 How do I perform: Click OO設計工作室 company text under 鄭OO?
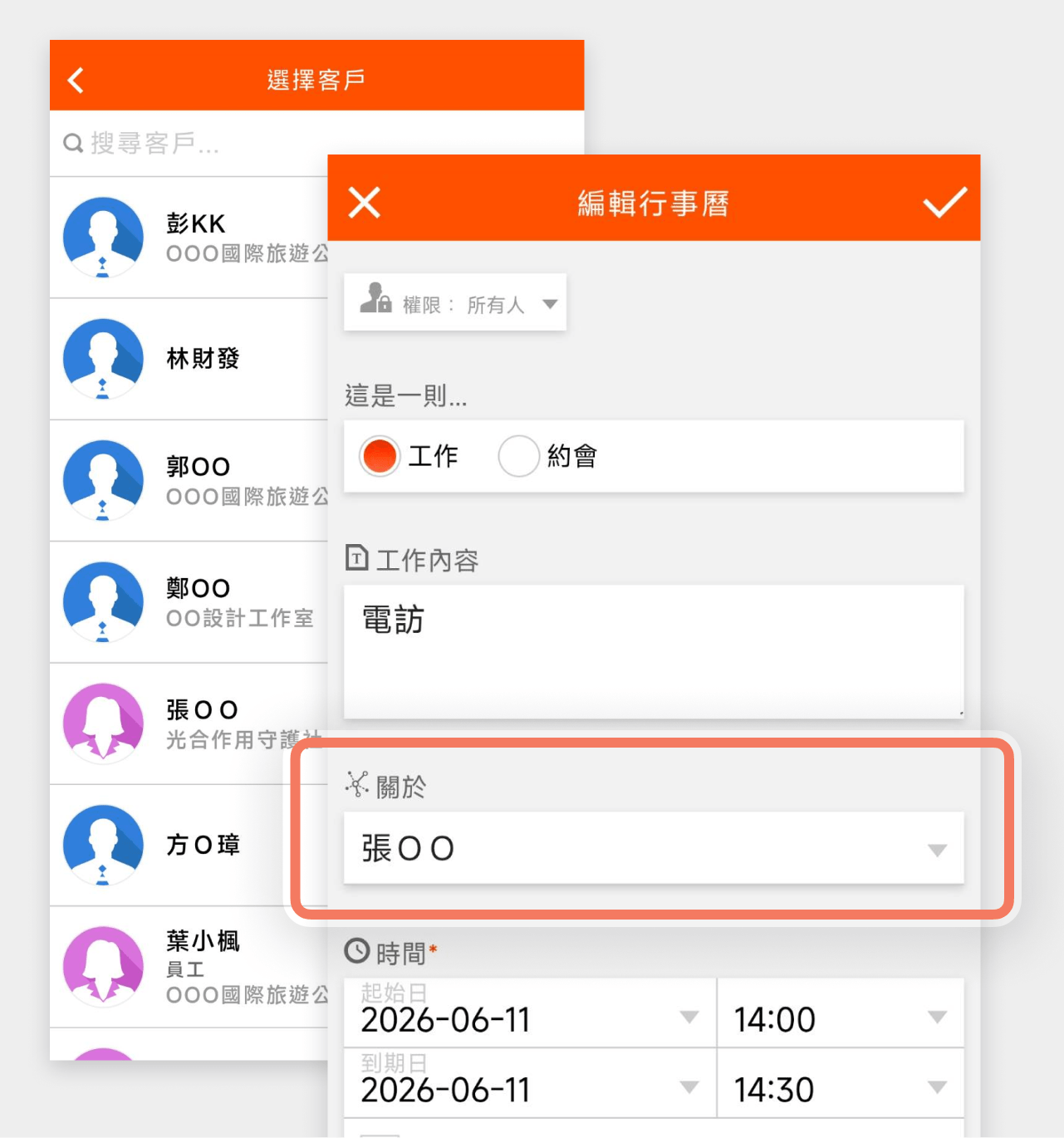(240, 618)
